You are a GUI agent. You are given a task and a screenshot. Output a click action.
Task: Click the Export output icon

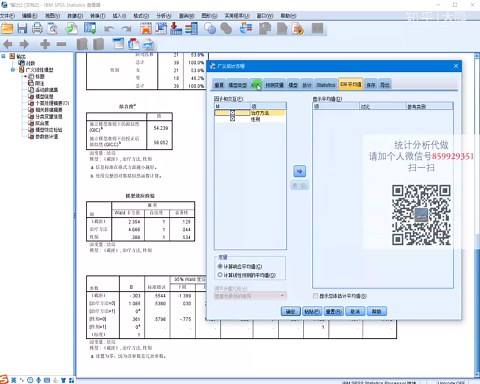coord(71,29)
